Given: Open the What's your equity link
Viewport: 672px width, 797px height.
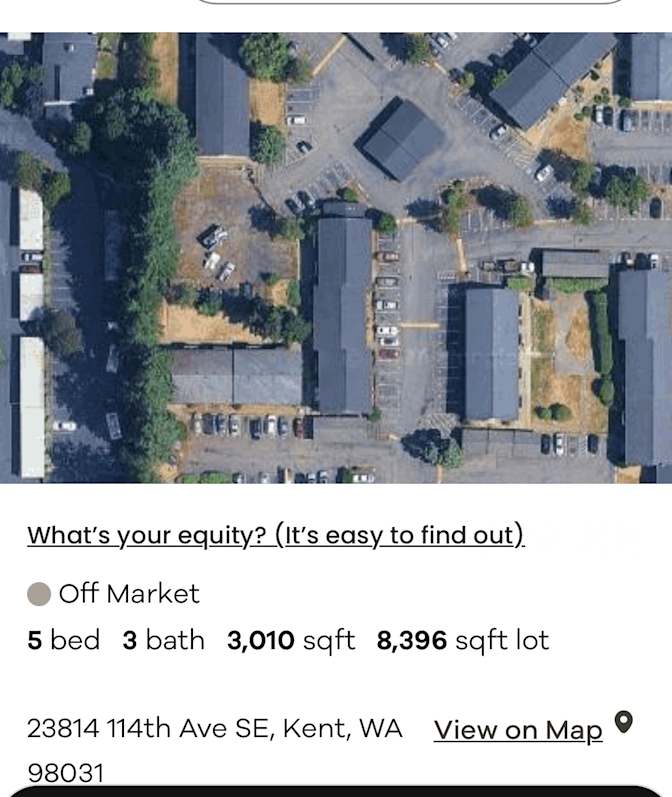Looking at the screenshot, I should coord(276,535).
